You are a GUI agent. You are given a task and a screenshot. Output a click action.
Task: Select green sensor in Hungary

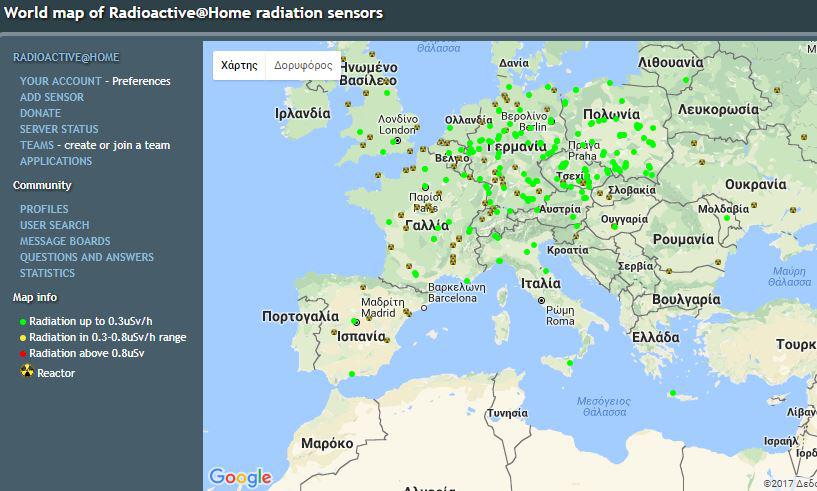tap(615, 227)
